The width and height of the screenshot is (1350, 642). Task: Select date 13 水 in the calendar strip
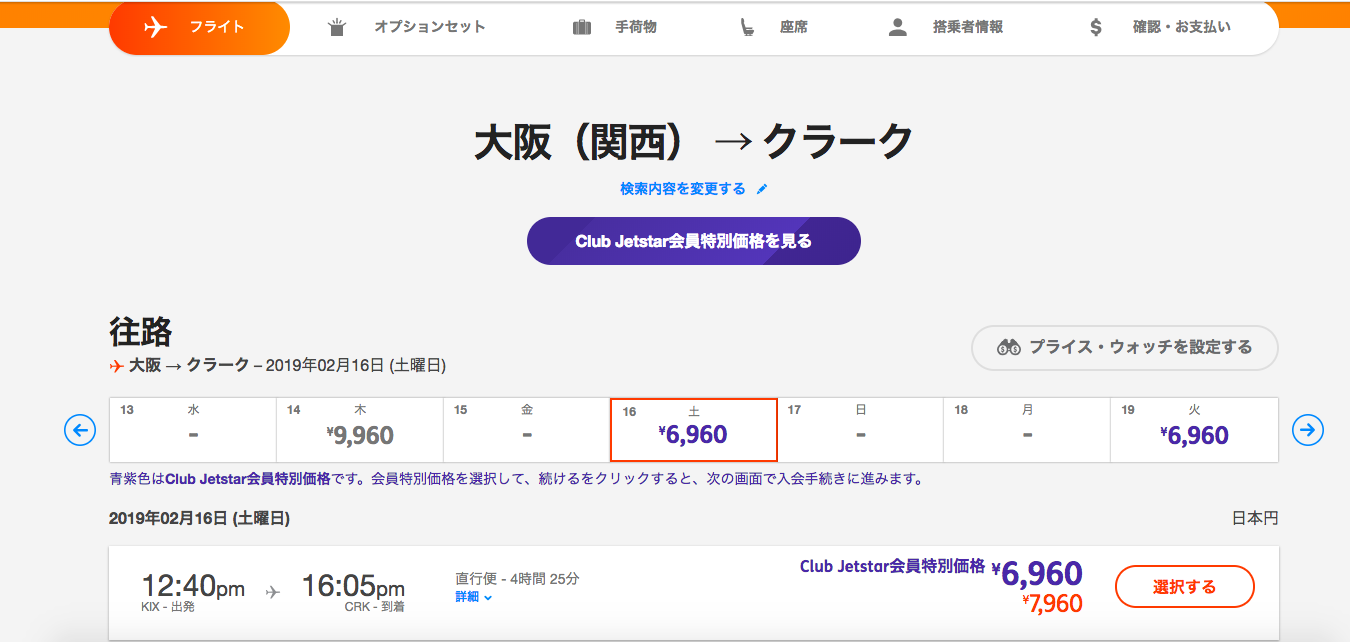(x=193, y=430)
